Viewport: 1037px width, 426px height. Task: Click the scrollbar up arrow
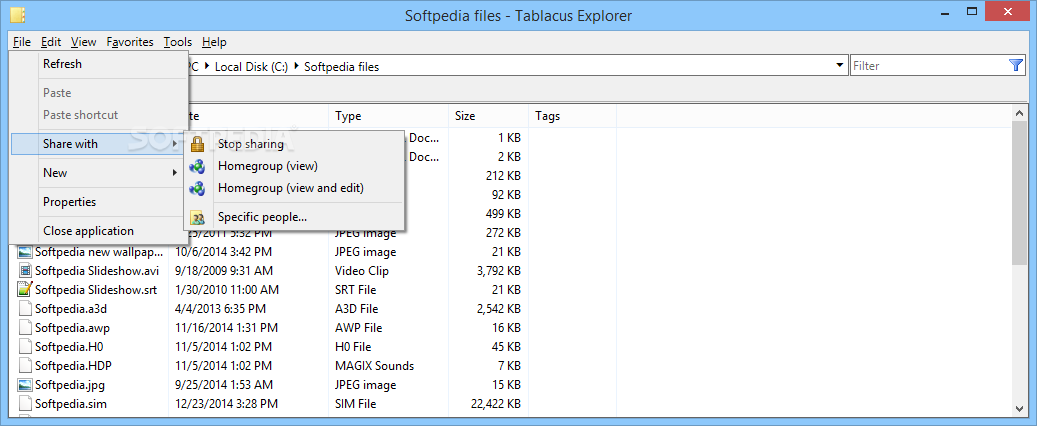click(1019, 114)
